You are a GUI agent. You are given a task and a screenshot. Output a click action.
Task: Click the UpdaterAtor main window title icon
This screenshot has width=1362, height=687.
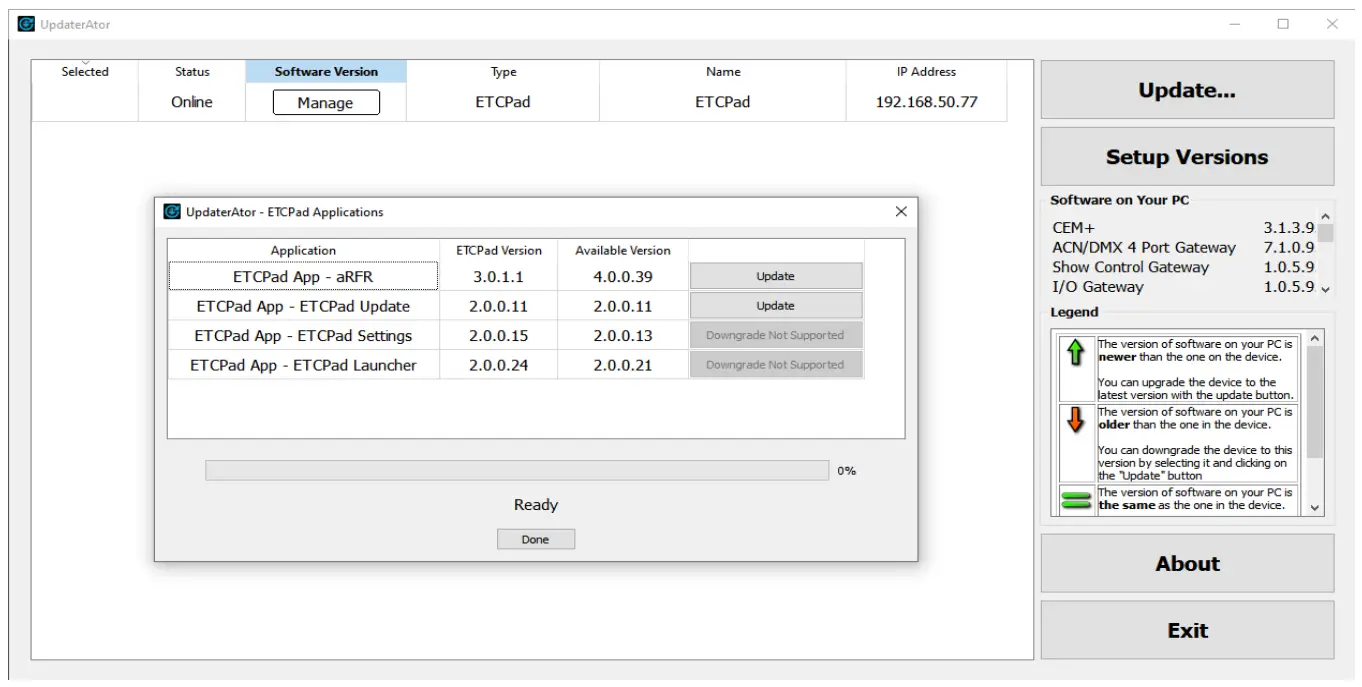(x=26, y=24)
